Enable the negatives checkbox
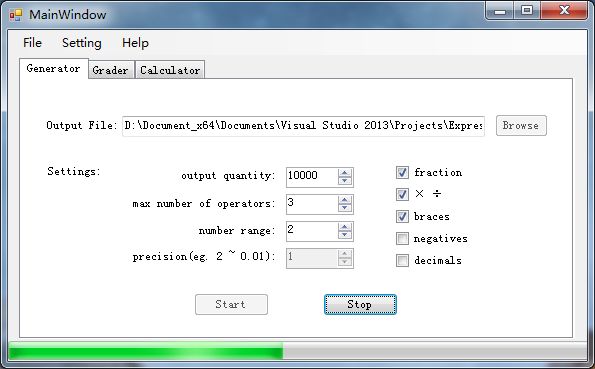 click(x=402, y=238)
